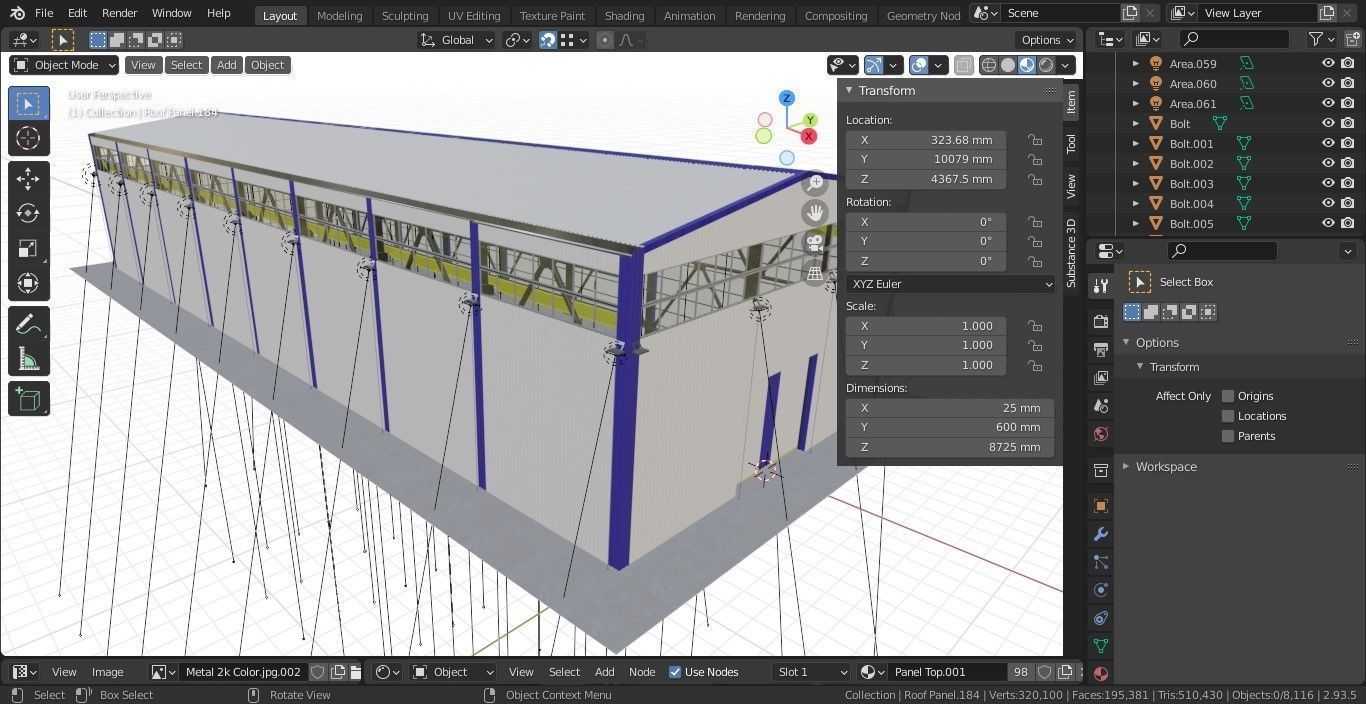Hide Bolt.002 using its eye toggle
The width and height of the screenshot is (1366, 704).
tap(1328, 163)
